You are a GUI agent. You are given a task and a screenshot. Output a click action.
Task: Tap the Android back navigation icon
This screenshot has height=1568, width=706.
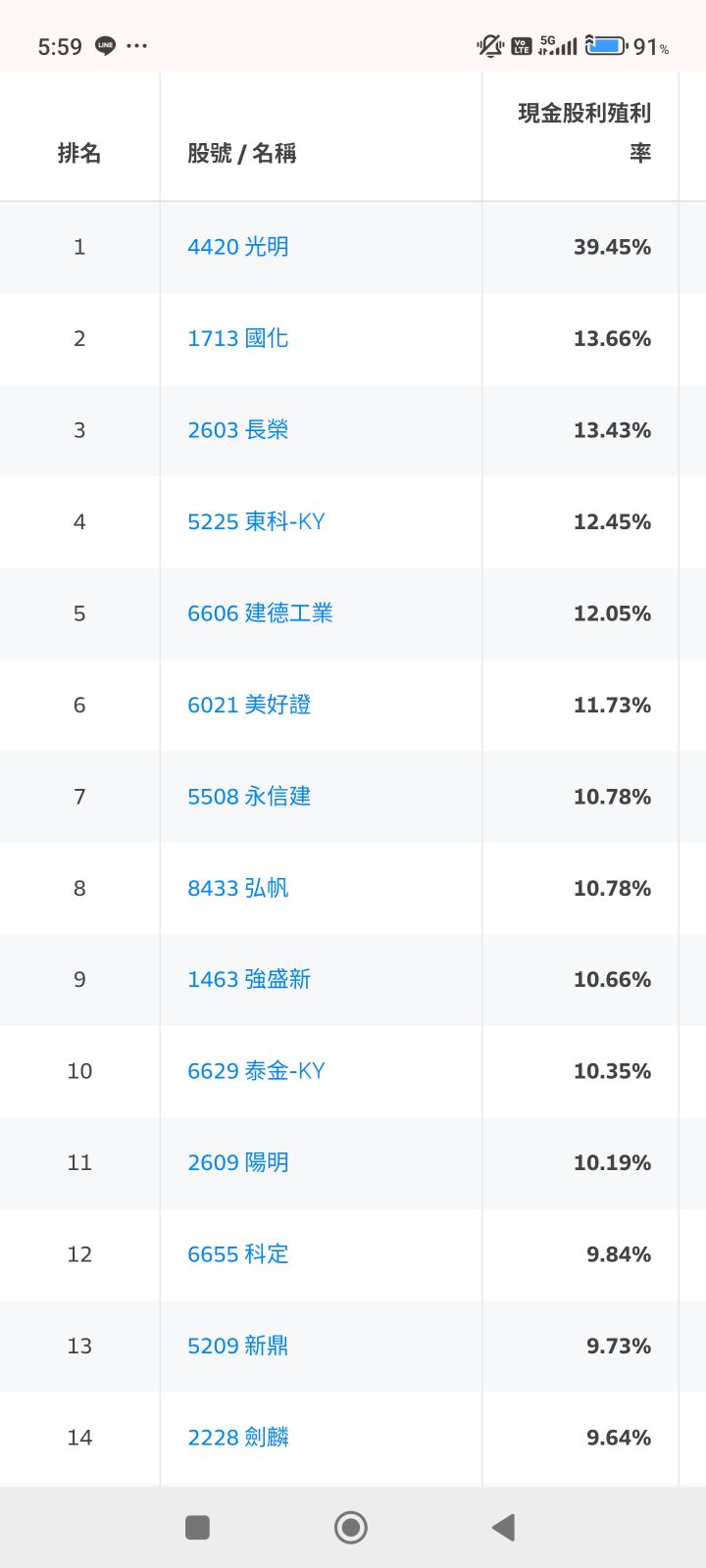pos(504,1527)
